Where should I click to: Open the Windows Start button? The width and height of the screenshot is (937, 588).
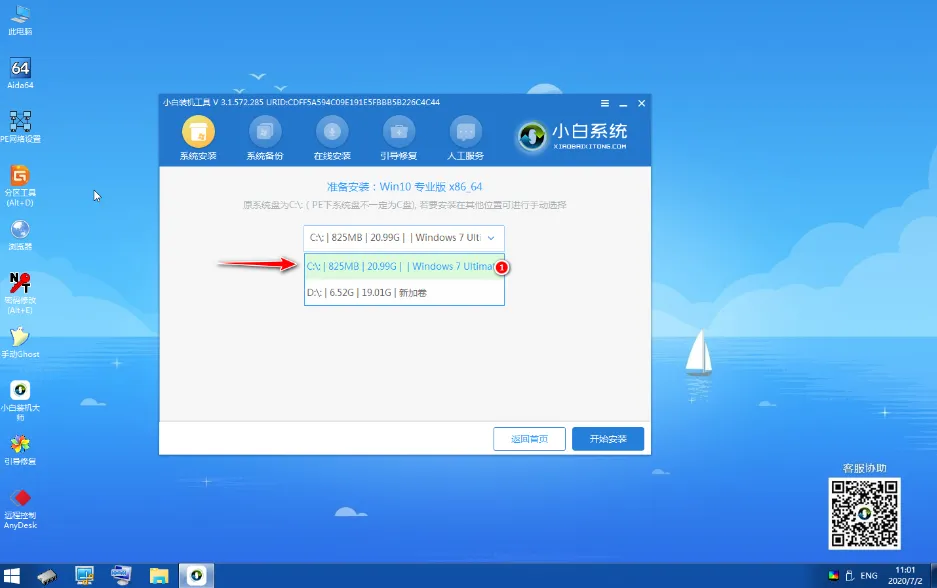(x=11, y=575)
